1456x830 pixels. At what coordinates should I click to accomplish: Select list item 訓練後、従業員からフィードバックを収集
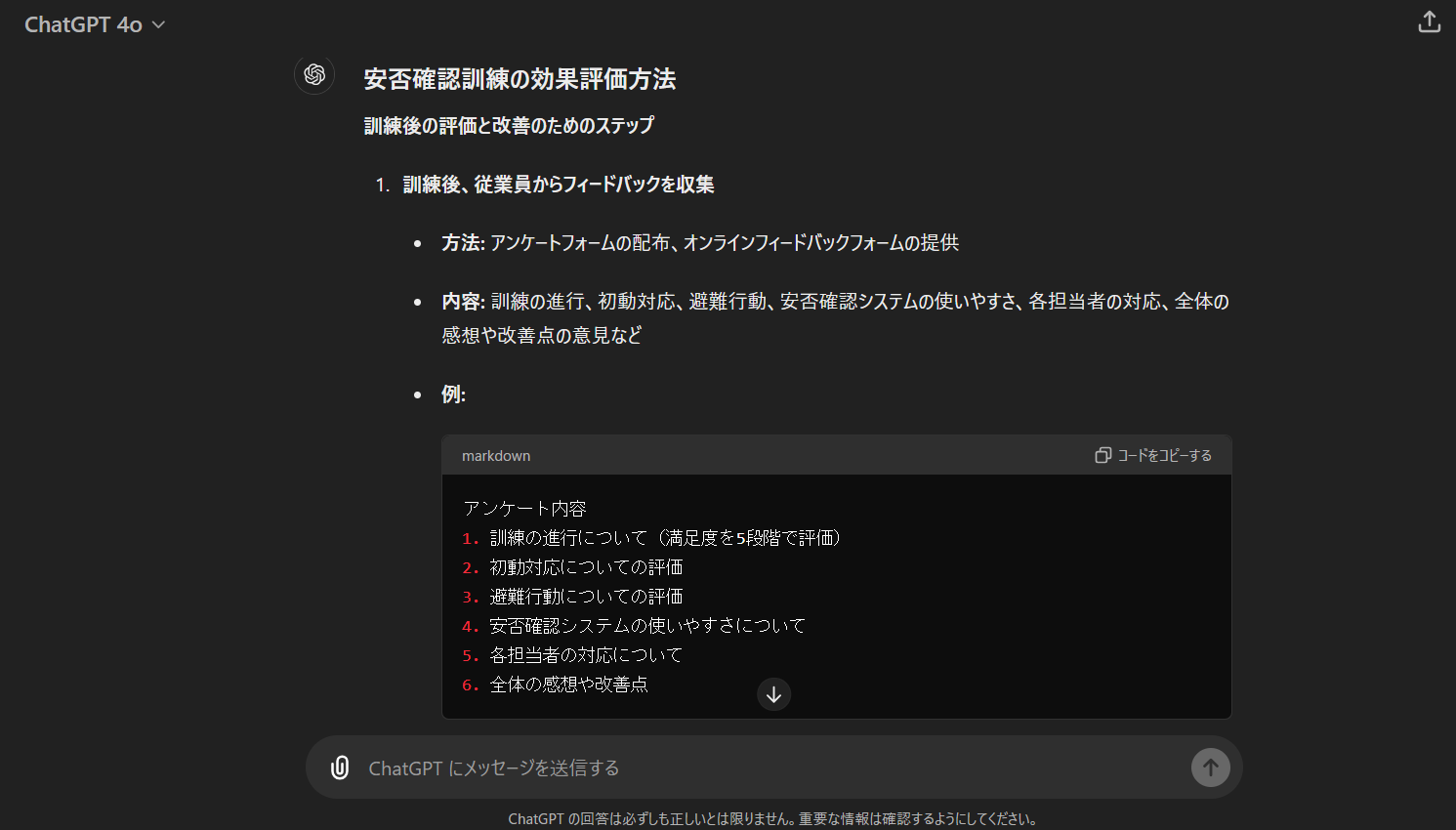pos(558,185)
